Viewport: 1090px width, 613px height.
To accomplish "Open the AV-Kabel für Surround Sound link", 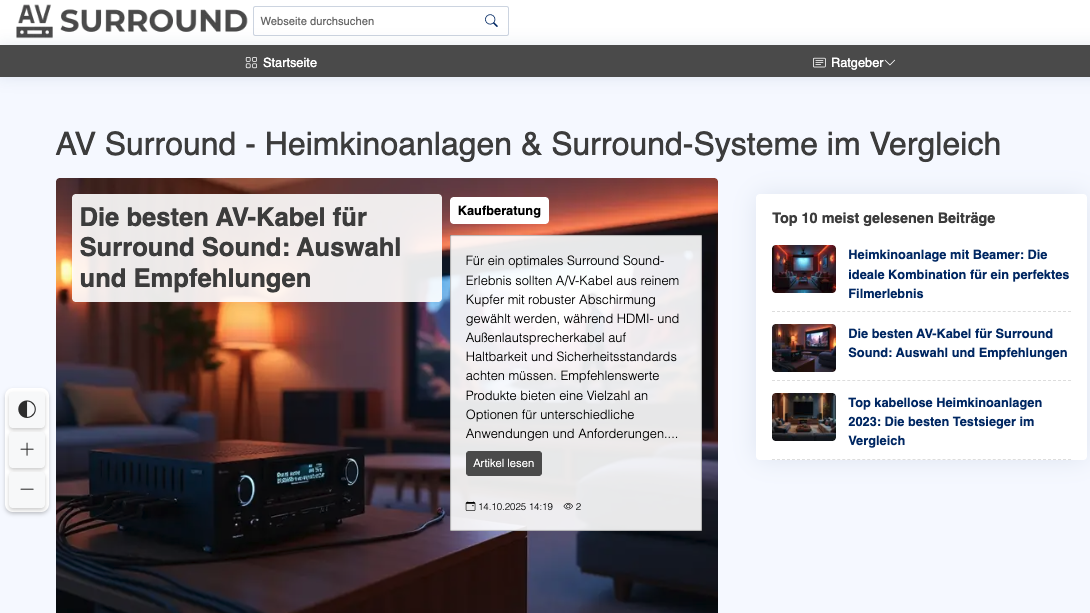I will point(957,343).
